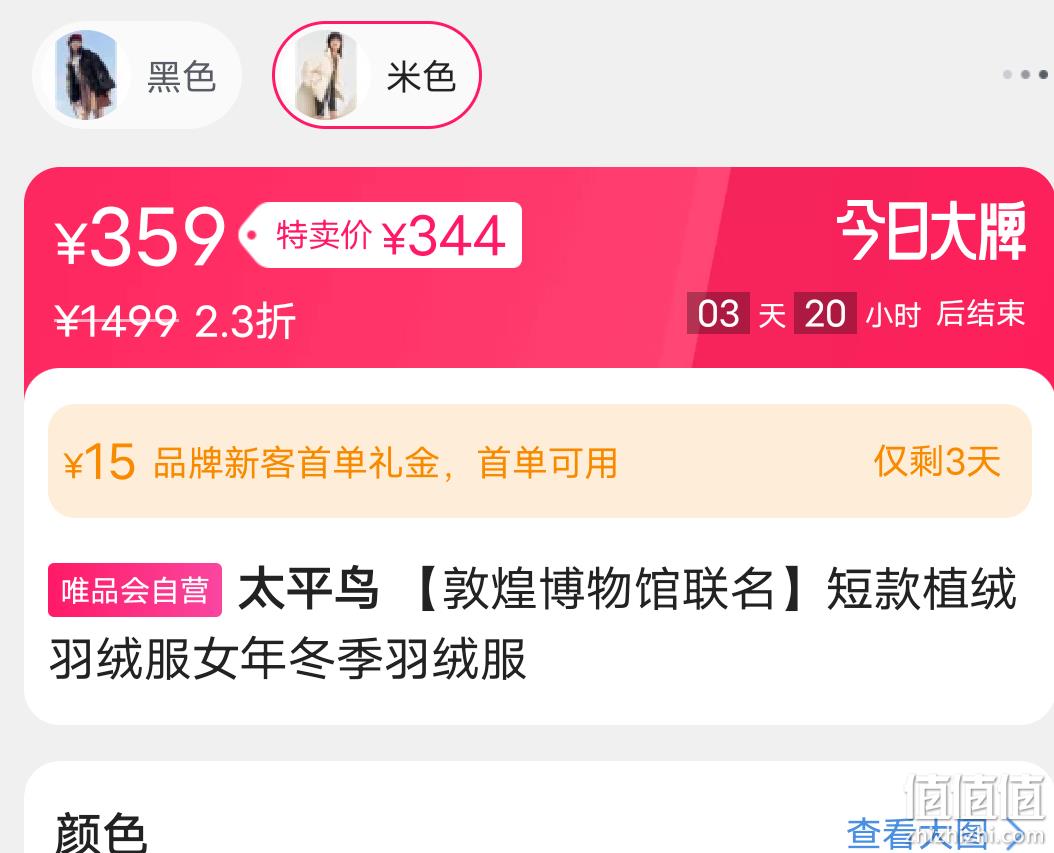Tap the 唯品会自营 badge
The height and width of the screenshot is (853, 1054).
pyautogui.click(x=135, y=590)
